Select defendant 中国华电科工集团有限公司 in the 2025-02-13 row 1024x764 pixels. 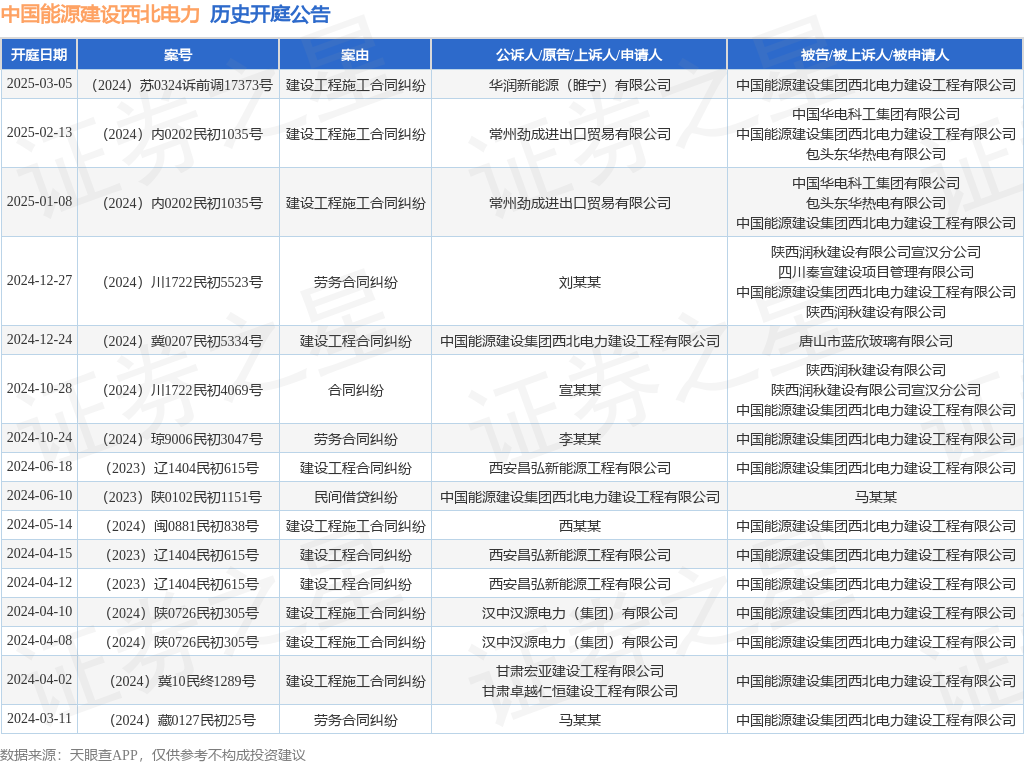(876, 114)
